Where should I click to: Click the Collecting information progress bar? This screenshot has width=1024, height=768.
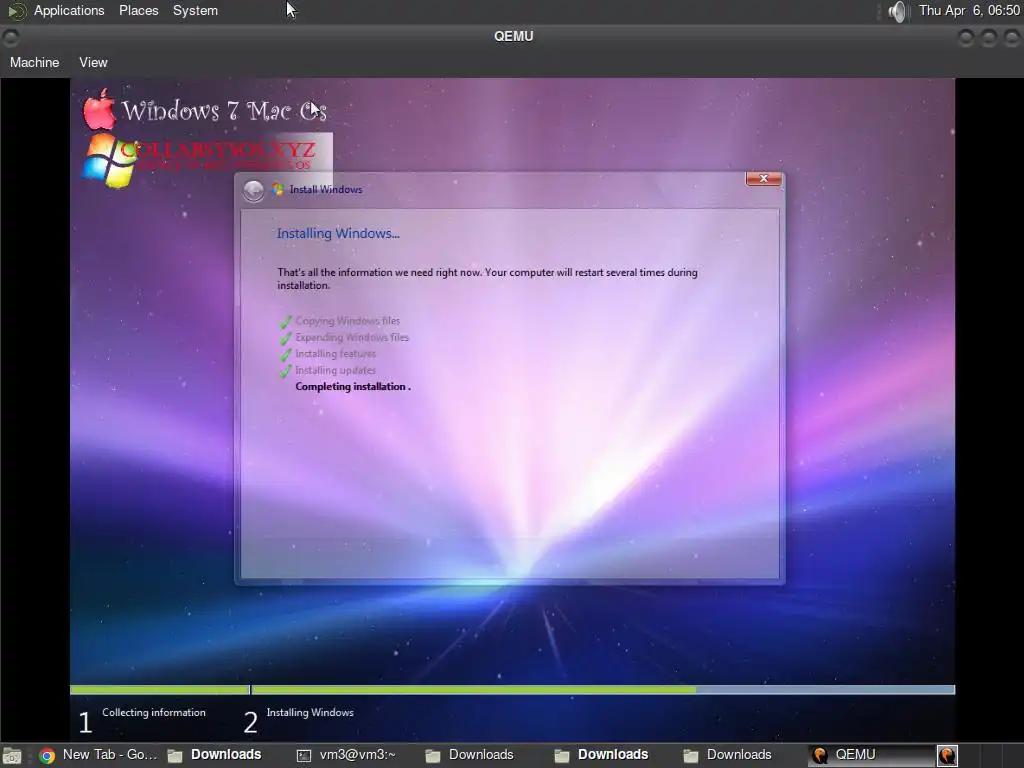[159, 690]
